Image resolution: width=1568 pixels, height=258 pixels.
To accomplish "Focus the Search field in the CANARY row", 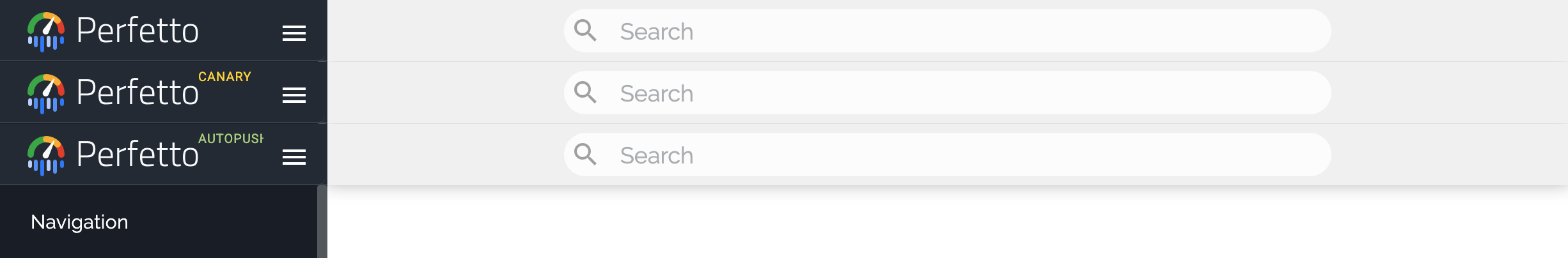I will tap(959, 93).
